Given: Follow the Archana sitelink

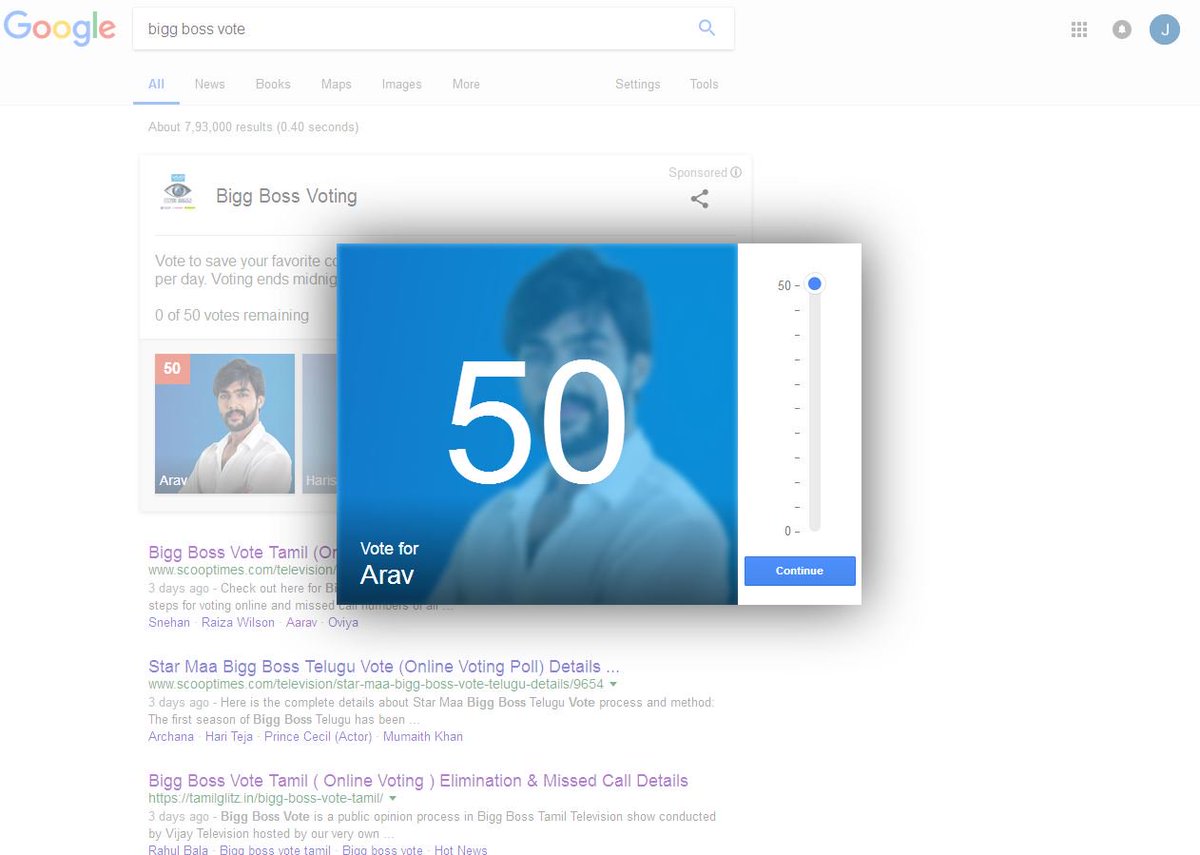Looking at the screenshot, I should pyautogui.click(x=171, y=736).
